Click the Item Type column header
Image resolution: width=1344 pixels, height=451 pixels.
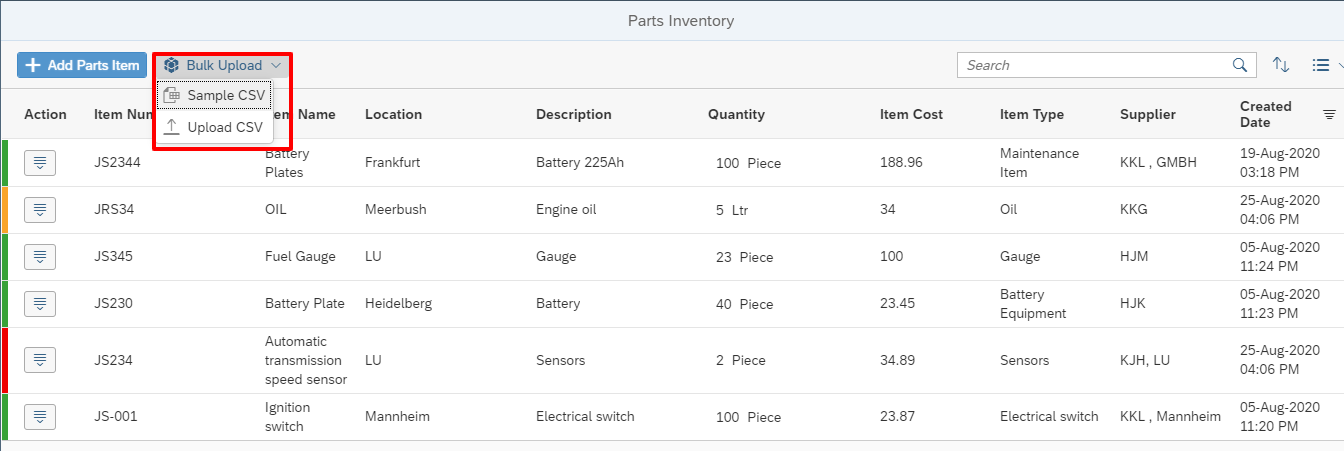point(1032,114)
